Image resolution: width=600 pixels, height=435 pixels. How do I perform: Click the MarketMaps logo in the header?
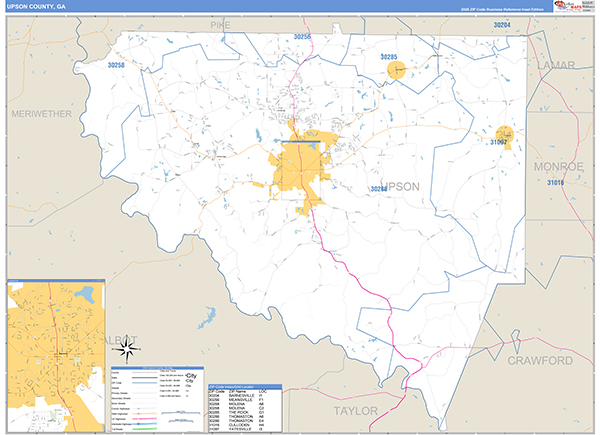click(x=568, y=6)
